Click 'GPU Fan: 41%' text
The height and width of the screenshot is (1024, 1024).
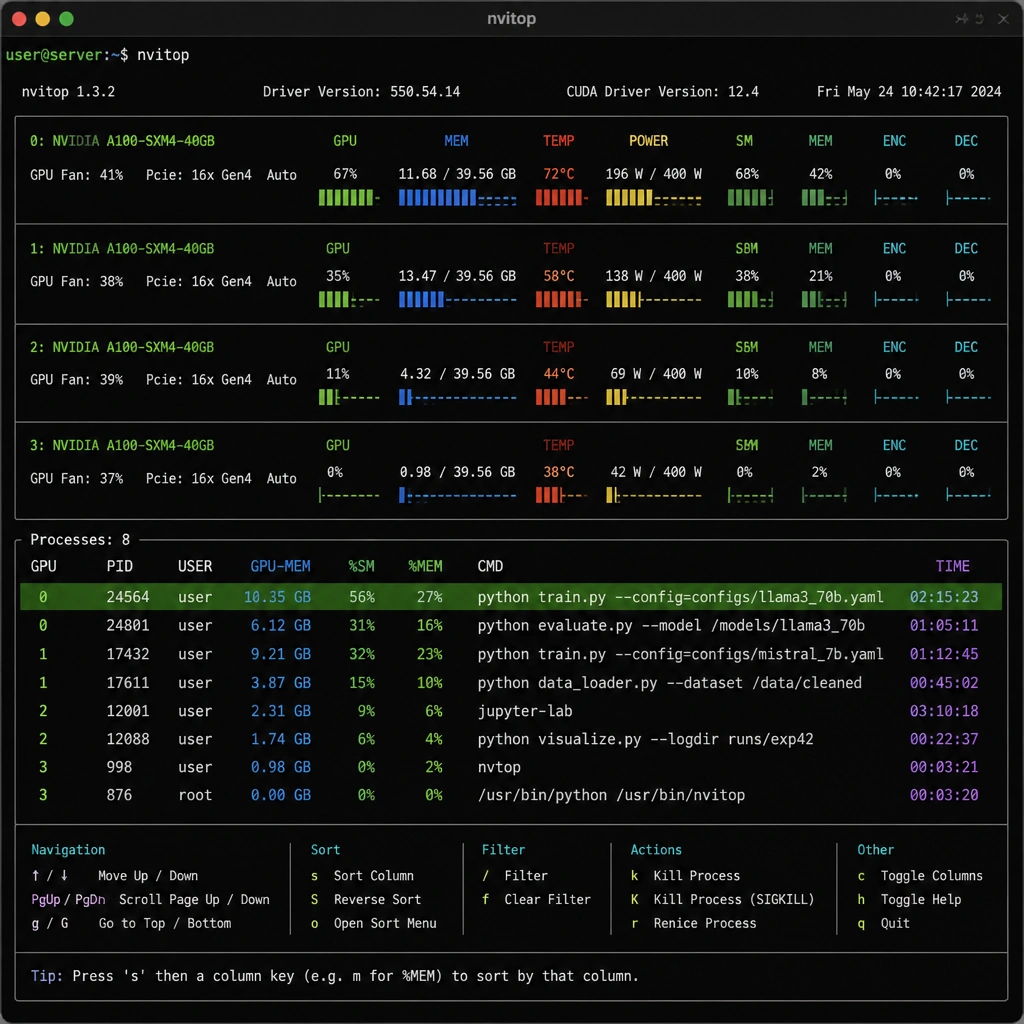(x=76, y=175)
